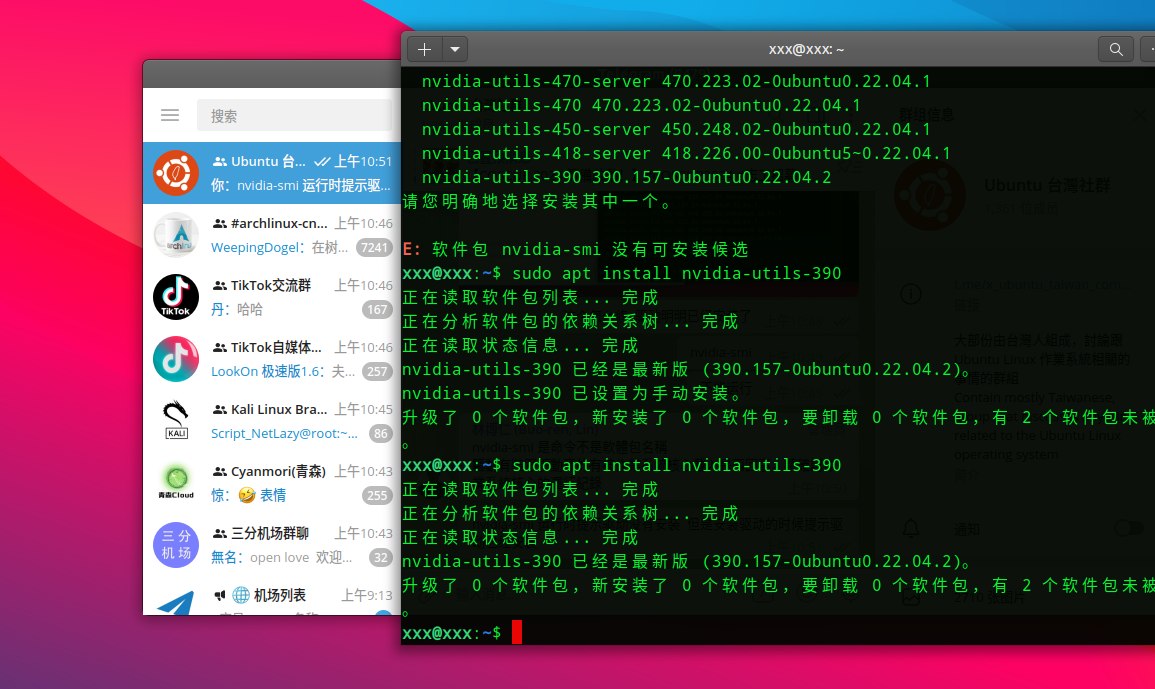The width and height of the screenshot is (1155, 689).
Task: Click the colorful TikTok自媒体 group avatar
Action: pos(176,359)
